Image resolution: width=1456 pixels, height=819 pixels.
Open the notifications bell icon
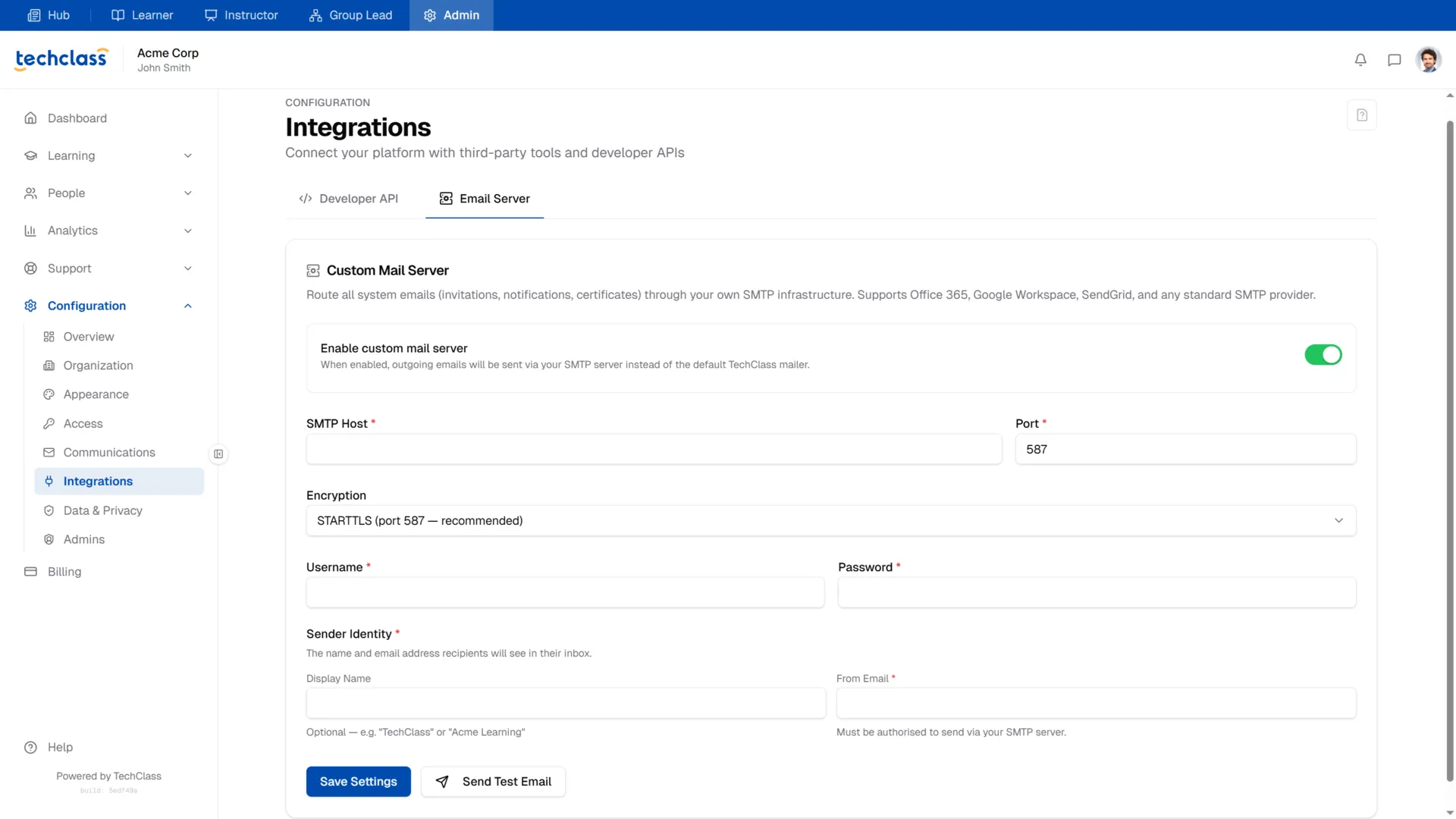click(x=1360, y=60)
